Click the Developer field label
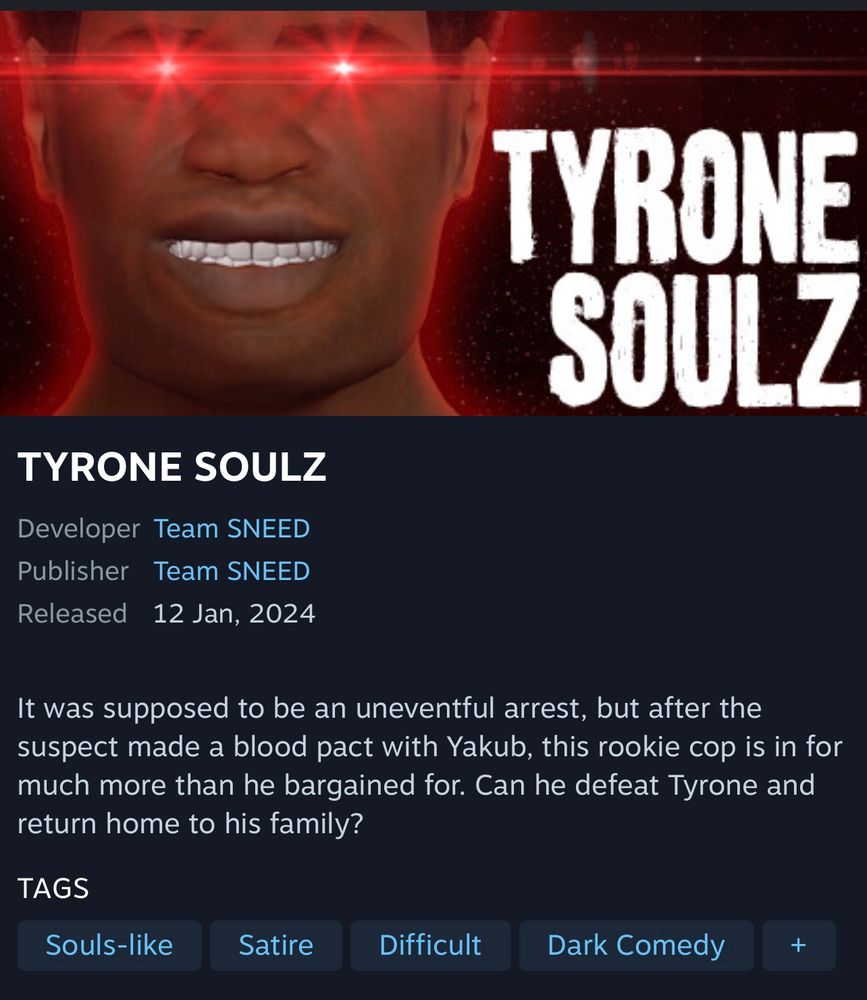Image resolution: width=867 pixels, height=1000 pixels. pyautogui.click(x=78, y=529)
